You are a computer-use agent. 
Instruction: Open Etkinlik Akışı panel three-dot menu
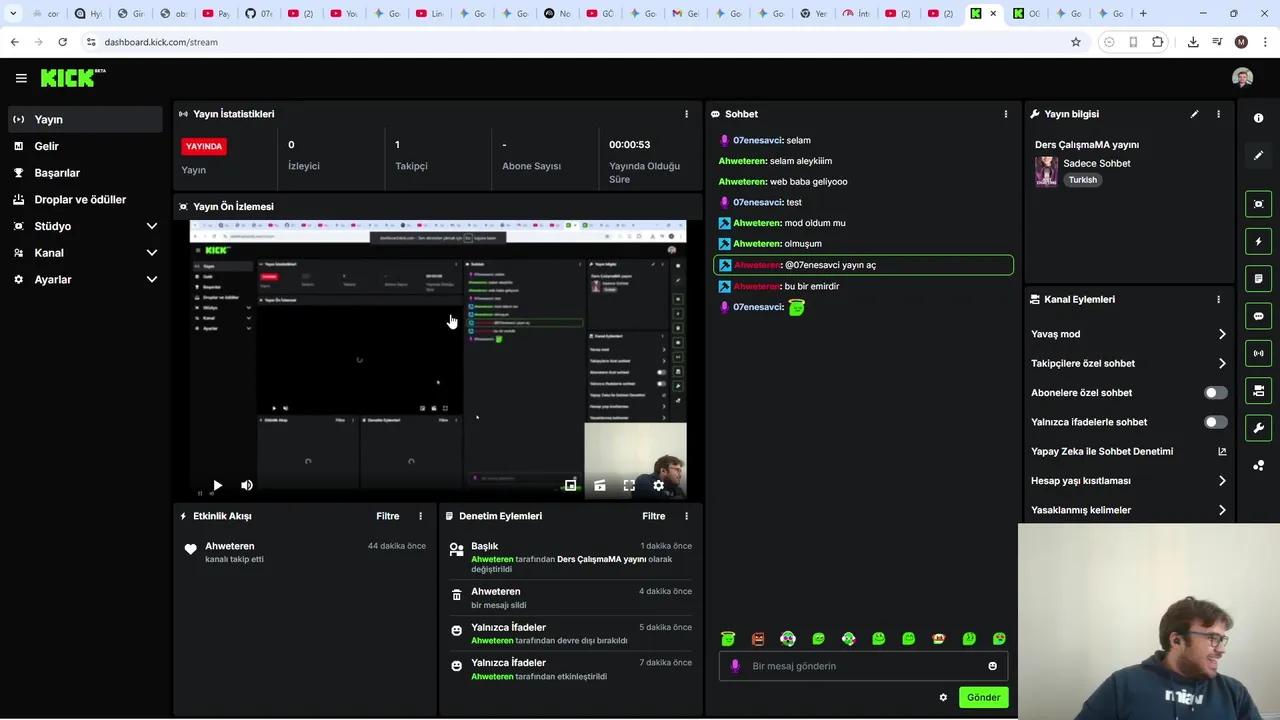[x=420, y=516]
